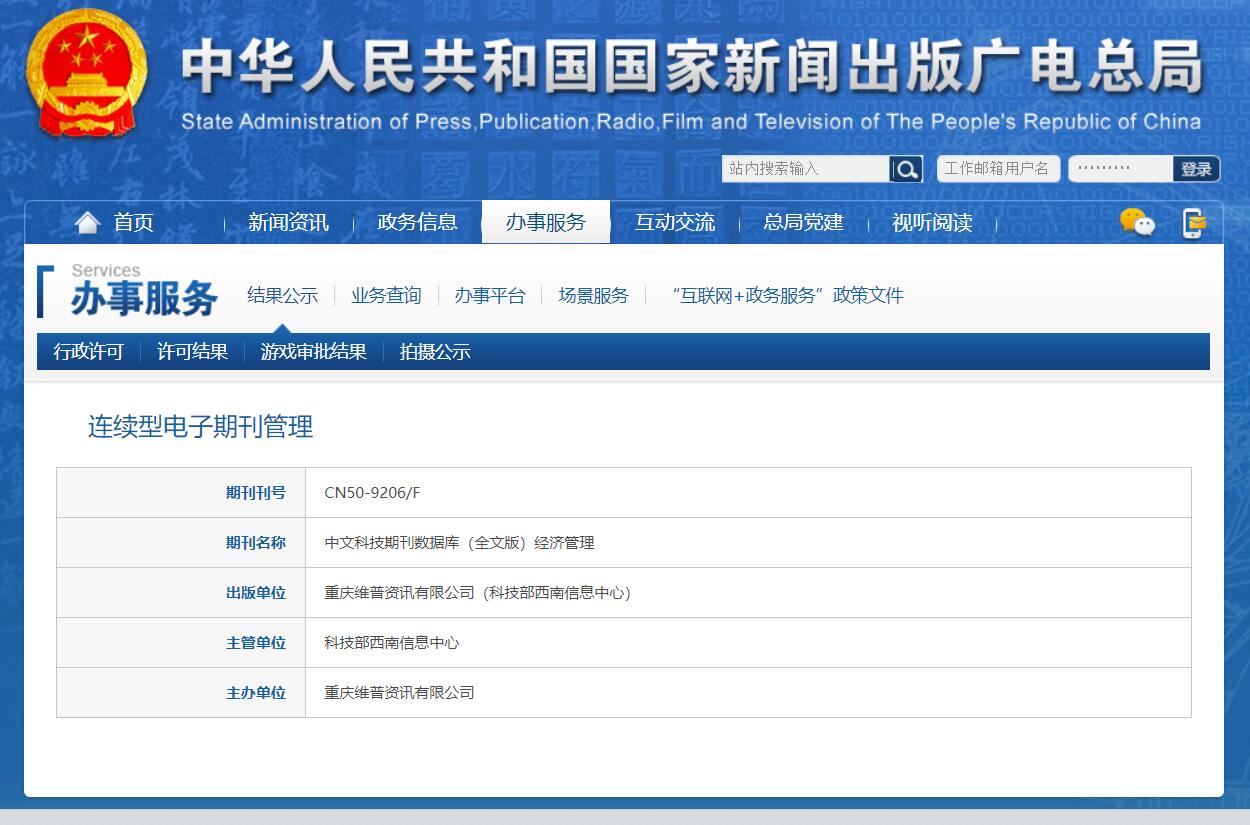Select the 结果公示 sub-tab
The width and height of the screenshot is (1250, 825).
283,295
